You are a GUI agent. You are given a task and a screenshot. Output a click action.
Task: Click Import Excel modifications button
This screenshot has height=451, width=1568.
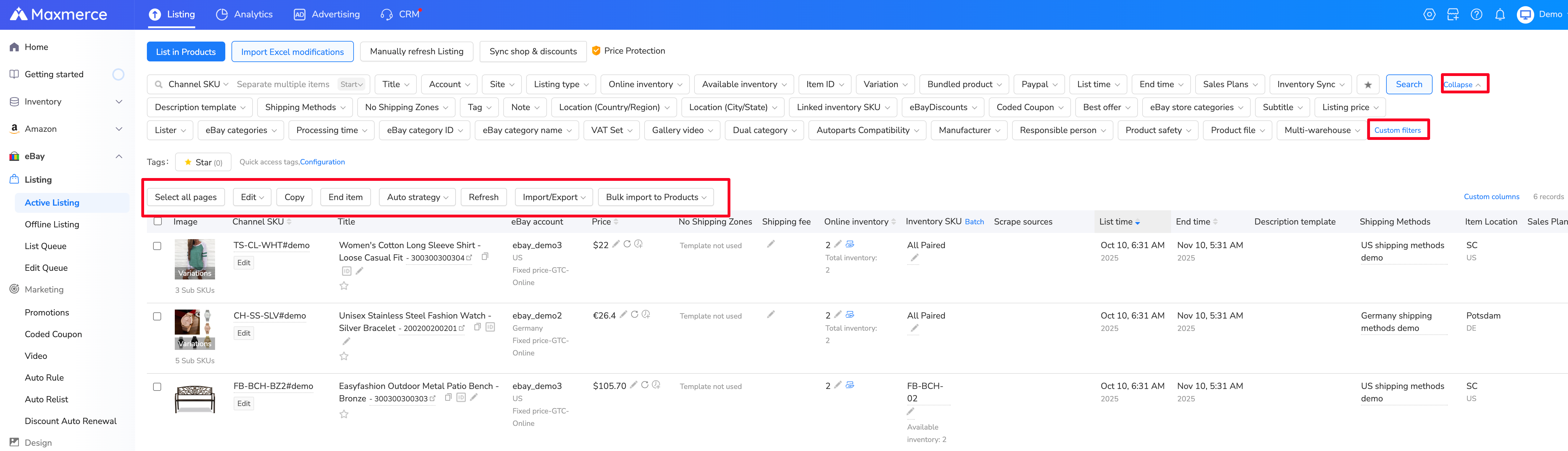coord(292,52)
